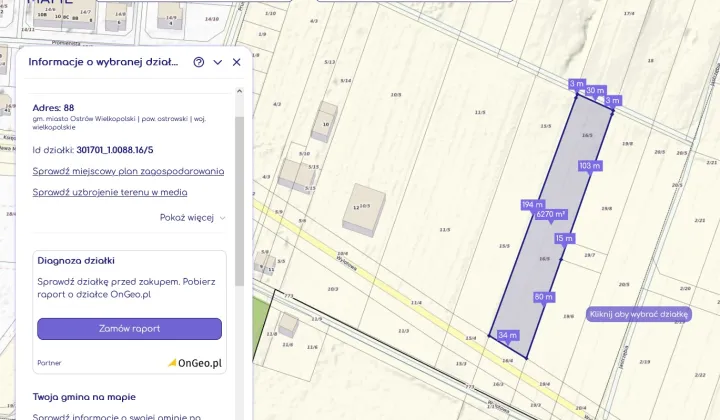Check the utilities link 'uzbrojenie terenu w media'

tap(110, 192)
